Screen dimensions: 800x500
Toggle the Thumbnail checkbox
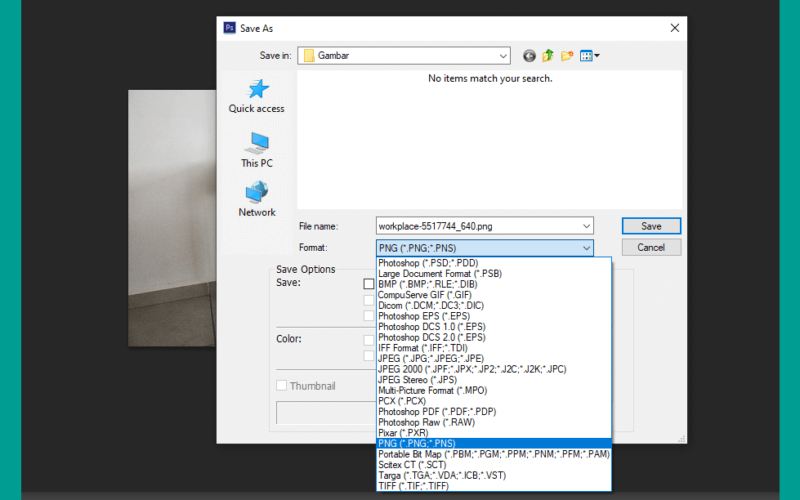(282, 385)
